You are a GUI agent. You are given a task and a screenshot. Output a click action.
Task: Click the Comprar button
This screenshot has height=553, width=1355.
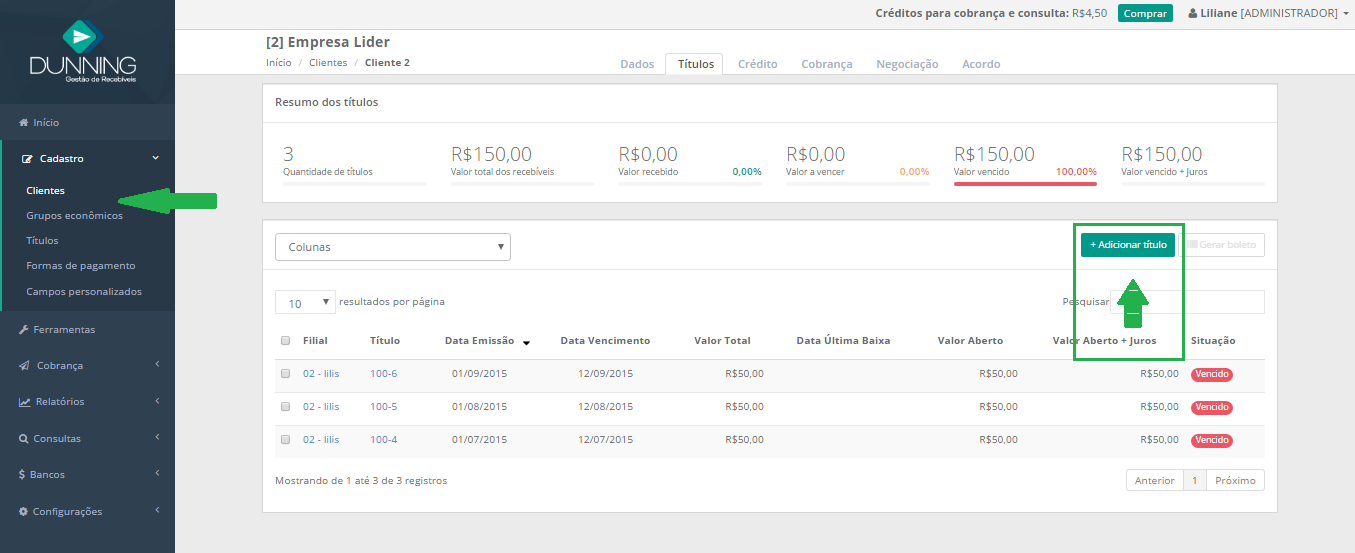1145,14
